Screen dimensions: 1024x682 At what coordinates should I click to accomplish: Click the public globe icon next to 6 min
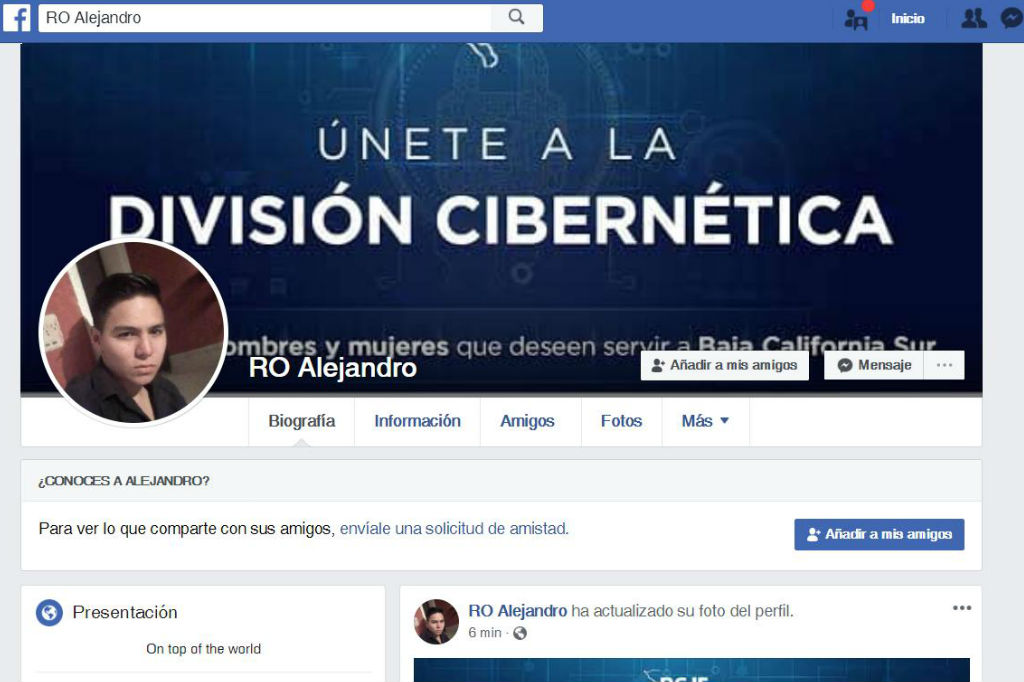click(520, 633)
